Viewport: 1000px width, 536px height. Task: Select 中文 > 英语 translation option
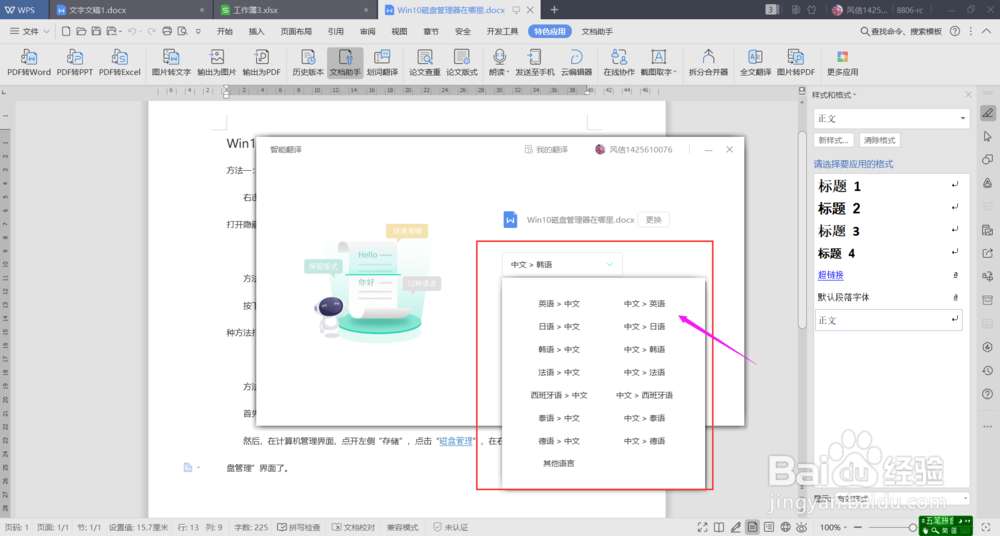tap(644, 304)
